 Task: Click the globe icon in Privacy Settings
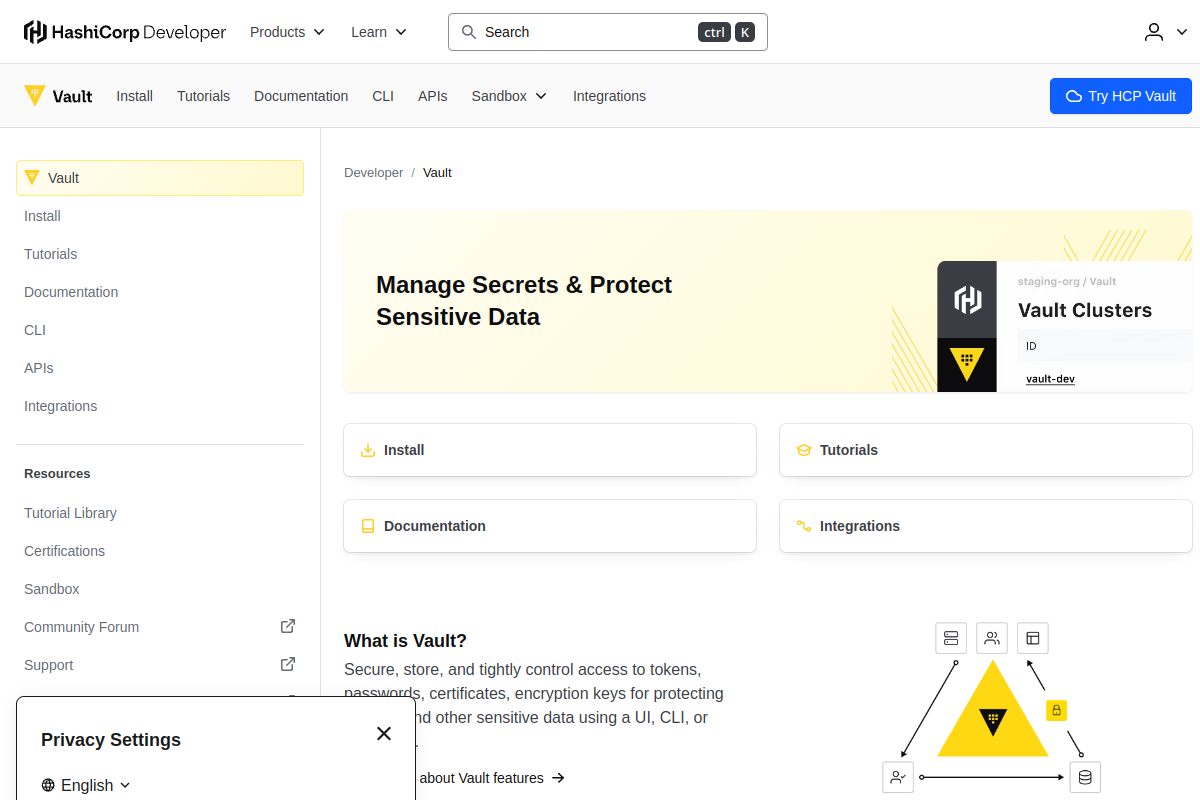pos(48,785)
